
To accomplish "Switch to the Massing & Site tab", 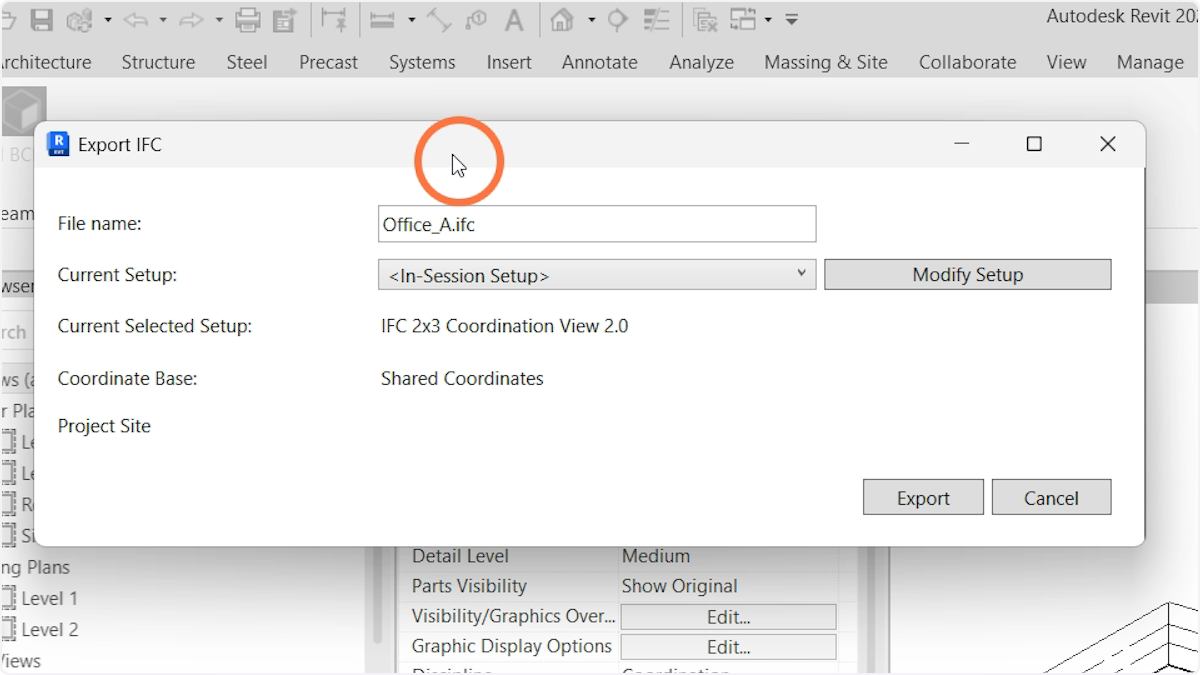I will click(x=825, y=62).
